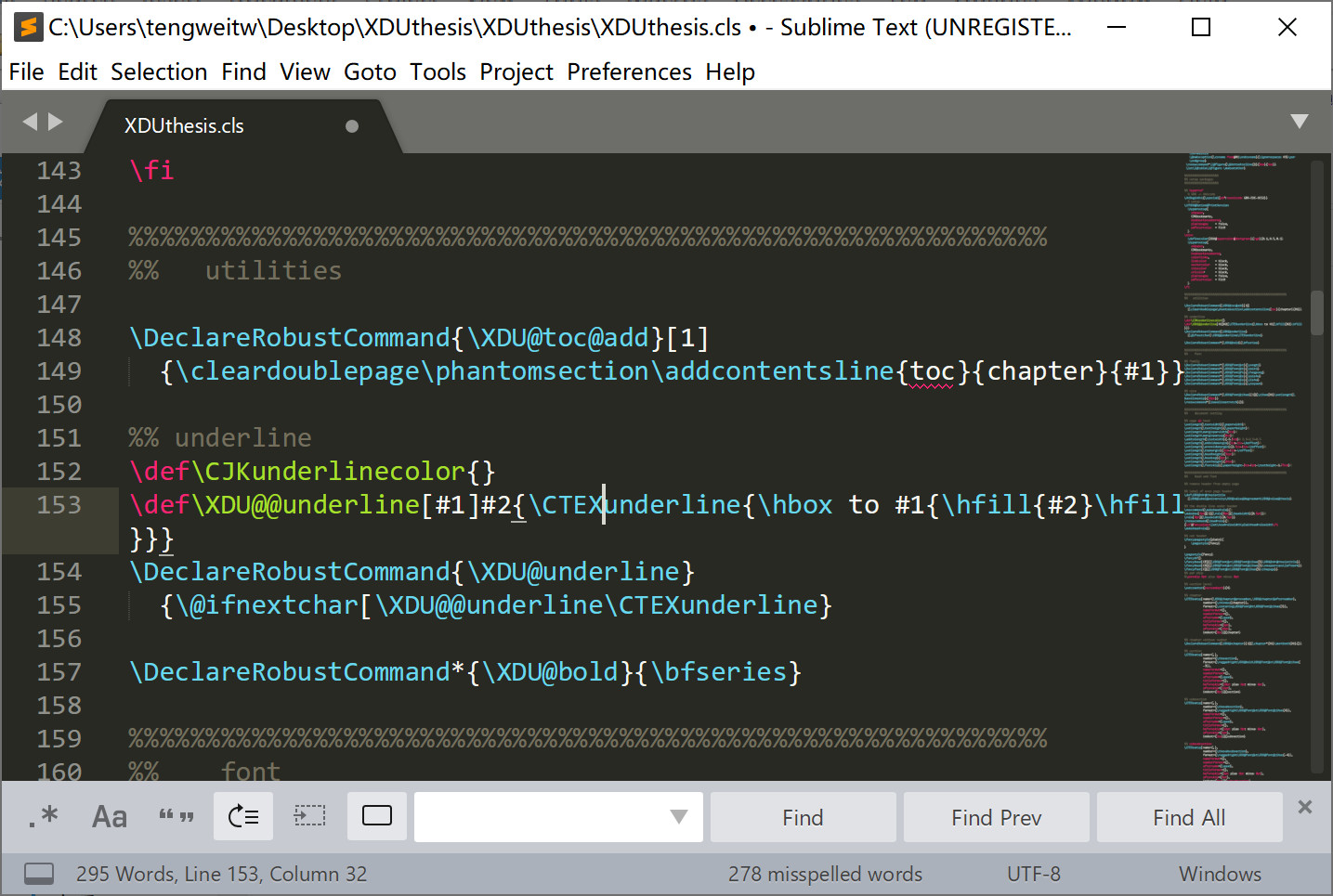
Task: Close the find panel
Action: [x=1305, y=807]
